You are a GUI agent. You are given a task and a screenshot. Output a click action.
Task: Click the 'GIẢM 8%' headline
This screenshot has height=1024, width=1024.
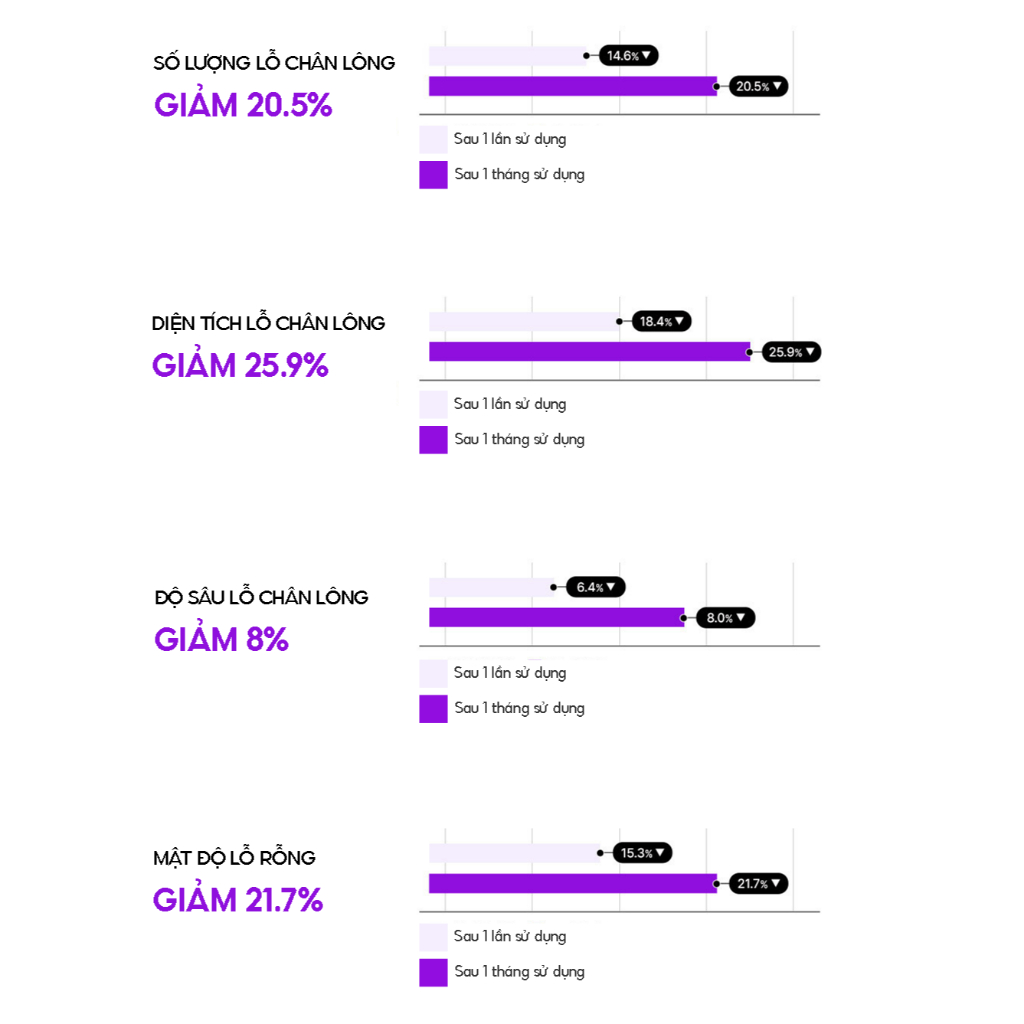tap(221, 639)
